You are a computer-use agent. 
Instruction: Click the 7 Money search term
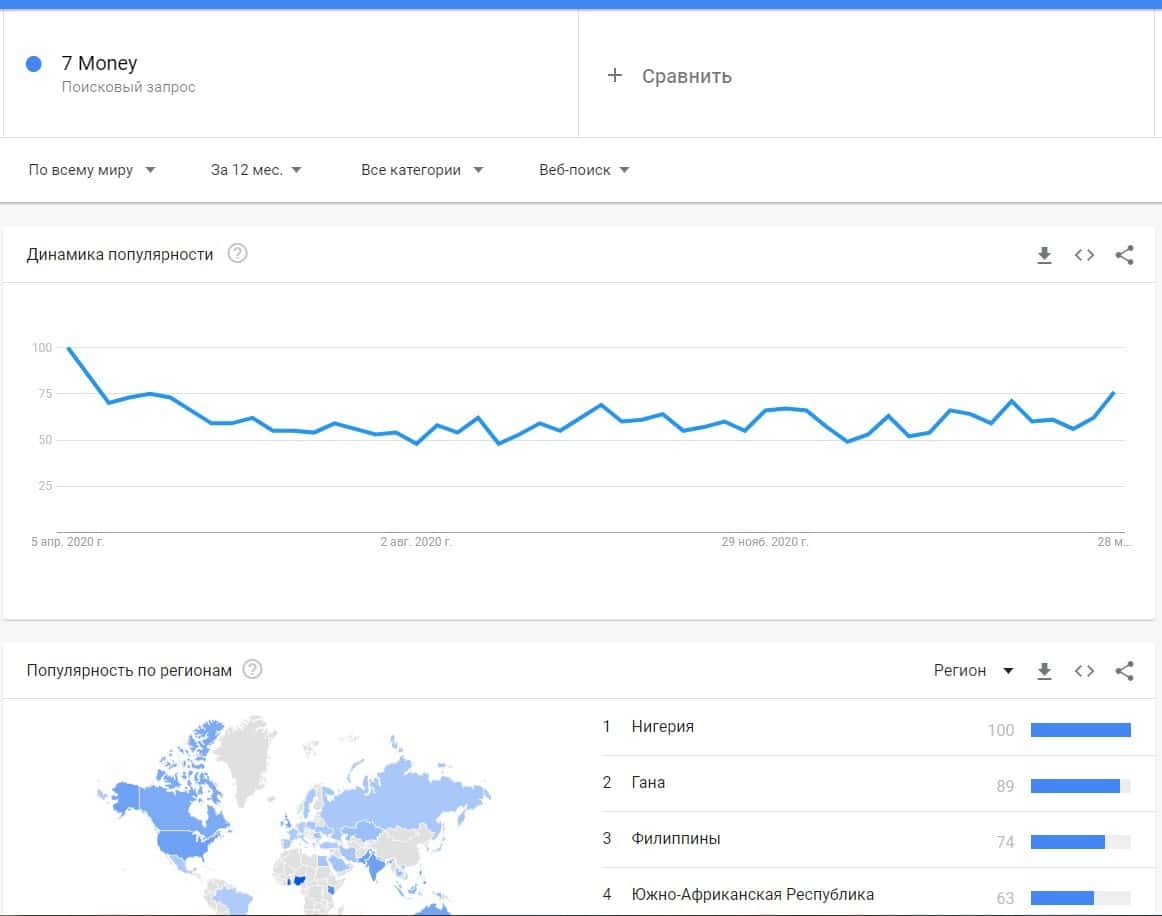(99, 63)
